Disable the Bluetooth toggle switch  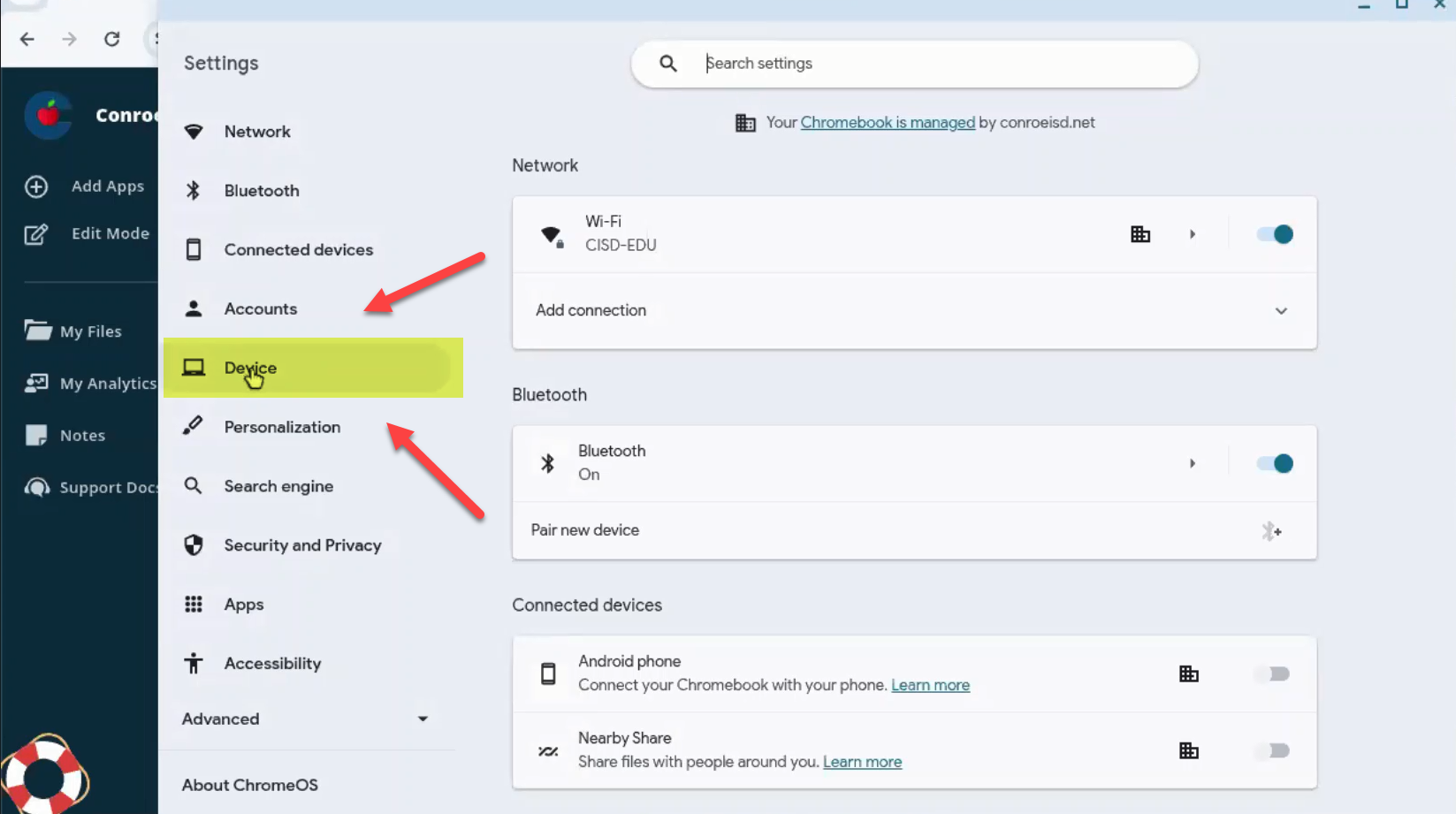1274,464
